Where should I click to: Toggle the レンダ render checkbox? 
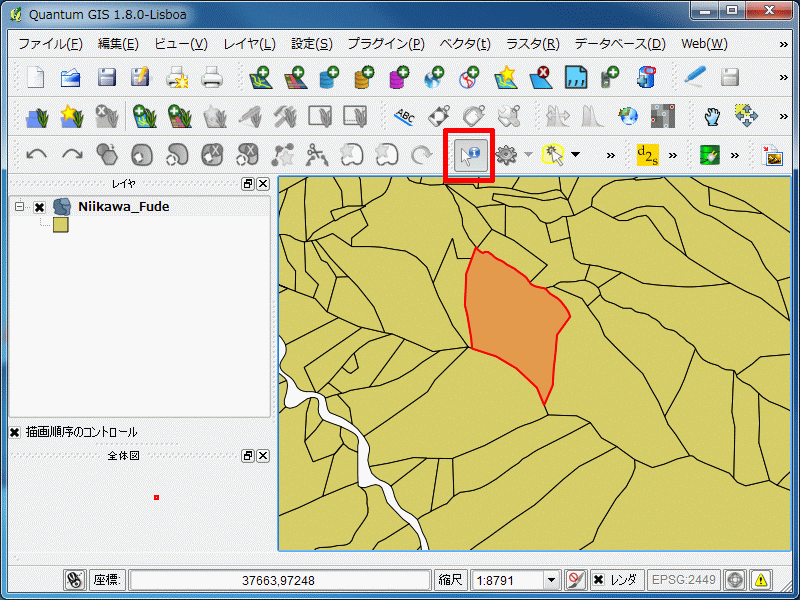(597, 580)
